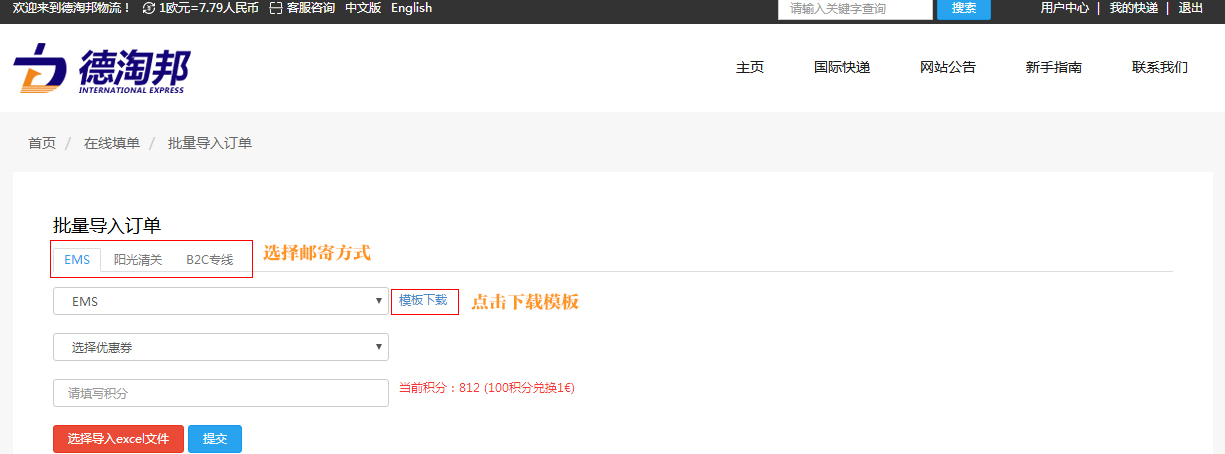This screenshot has height=454, width=1225.
Task: Open 新手指南 navigation item
Action: tap(1054, 68)
